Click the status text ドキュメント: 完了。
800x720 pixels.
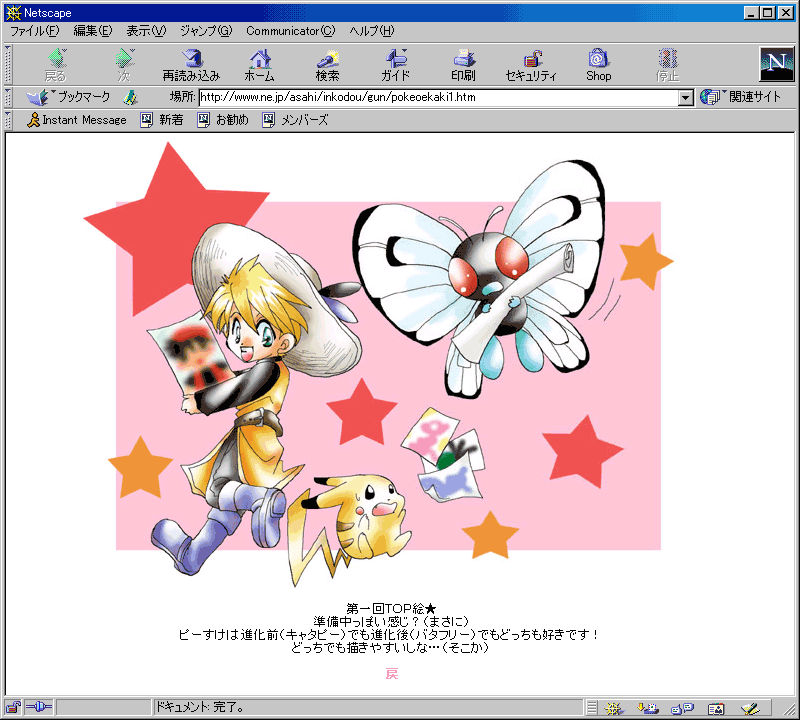pyautogui.click(x=200, y=707)
